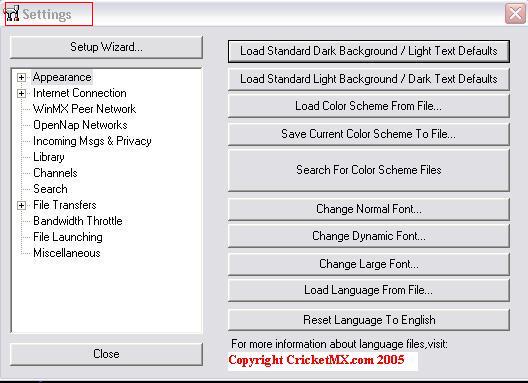The width and height of the screenshot is (528, 383).
Task: Open the Library settings page
Action: tap(49, 157)
